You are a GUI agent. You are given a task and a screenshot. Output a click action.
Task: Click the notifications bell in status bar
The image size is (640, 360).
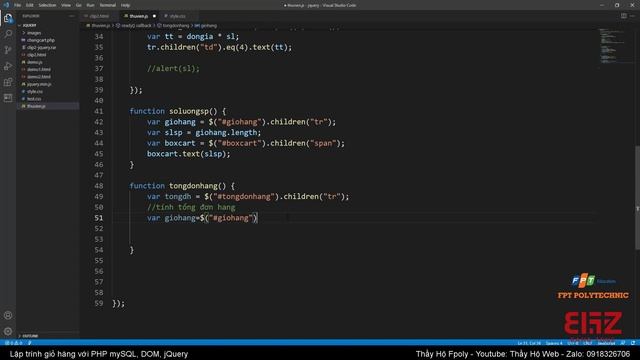633,343
